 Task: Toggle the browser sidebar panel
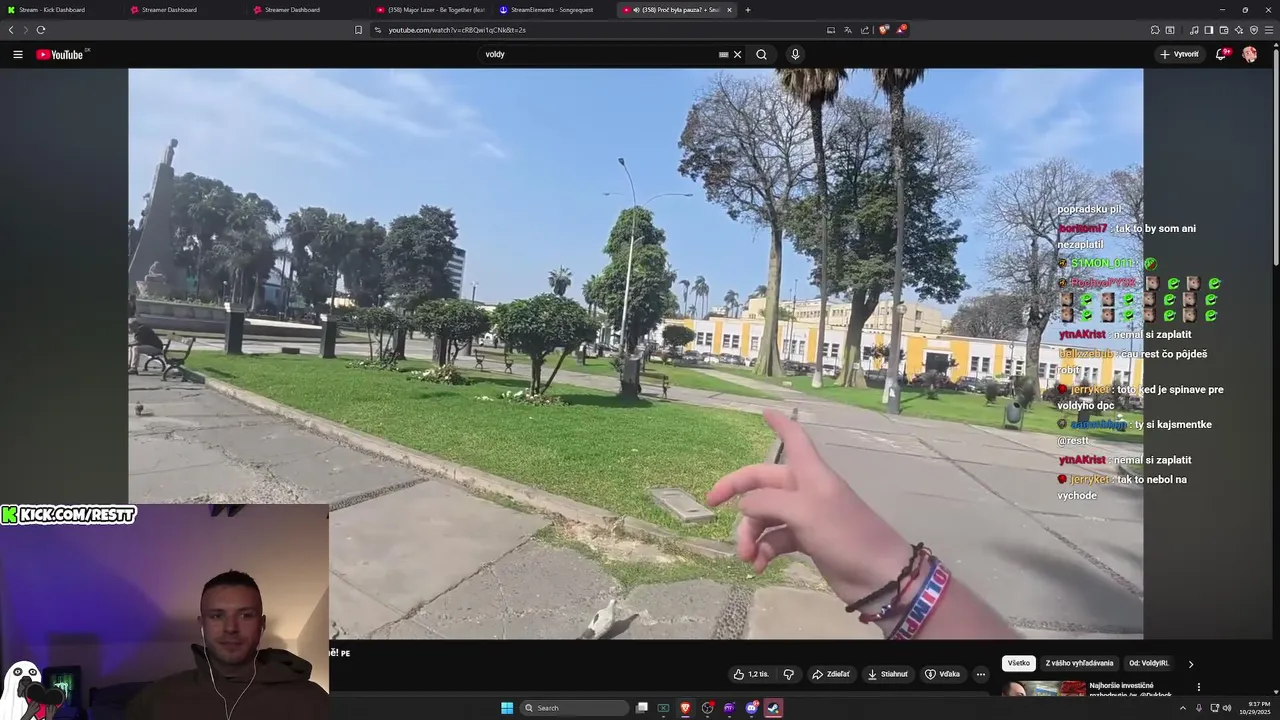1209,30
